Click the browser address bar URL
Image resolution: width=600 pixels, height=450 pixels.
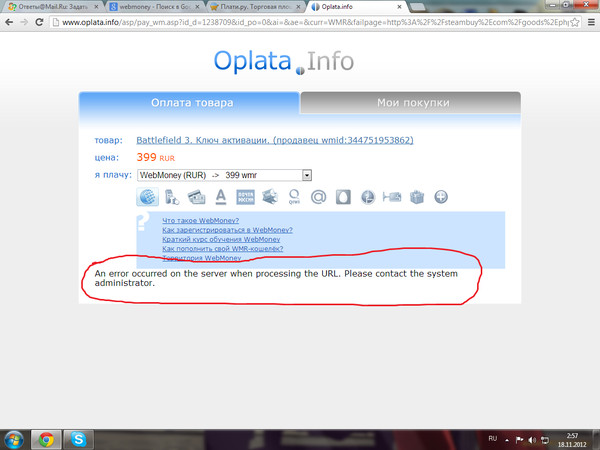click(x=300, y=24)
